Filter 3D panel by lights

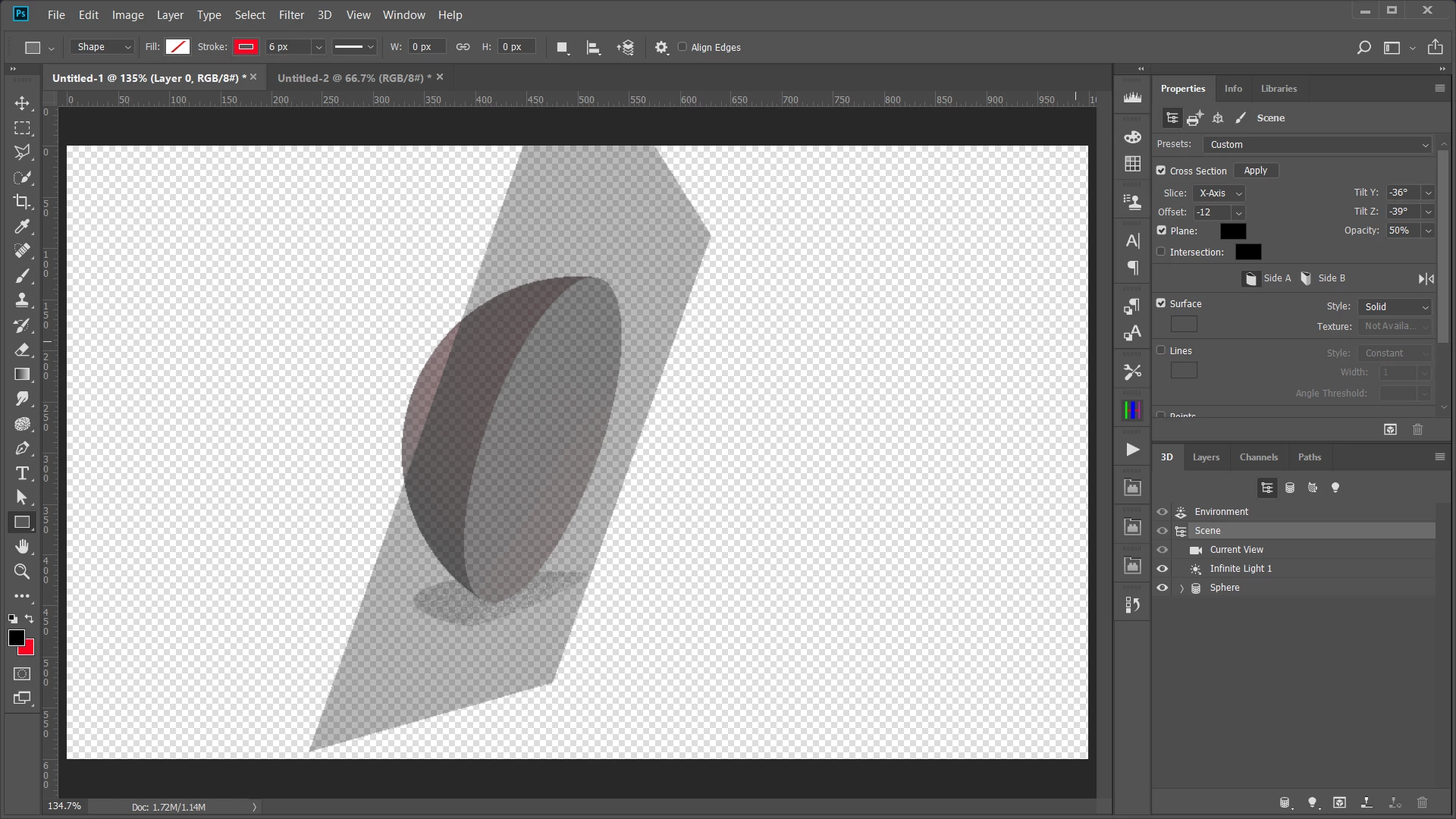1335,488
